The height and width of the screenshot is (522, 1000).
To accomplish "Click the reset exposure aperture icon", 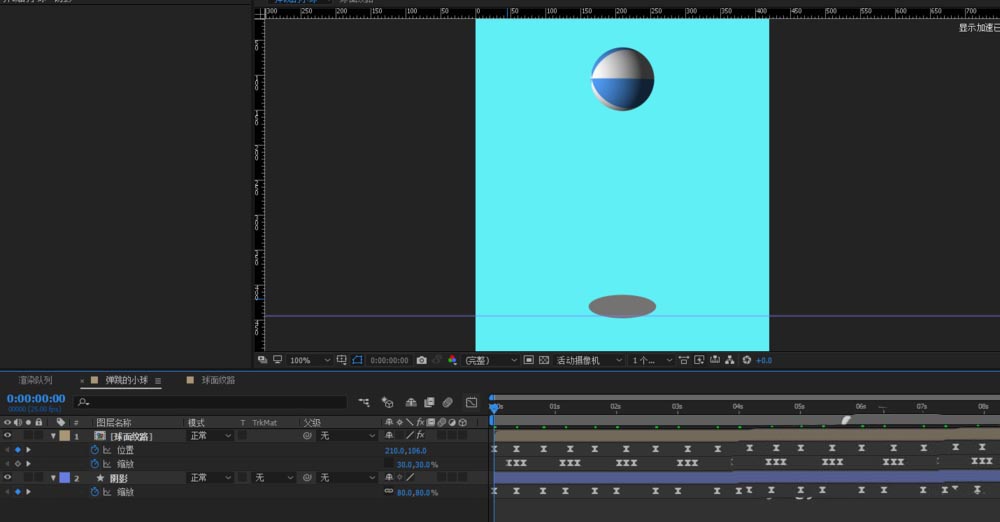I will click(x=746, y=360).
